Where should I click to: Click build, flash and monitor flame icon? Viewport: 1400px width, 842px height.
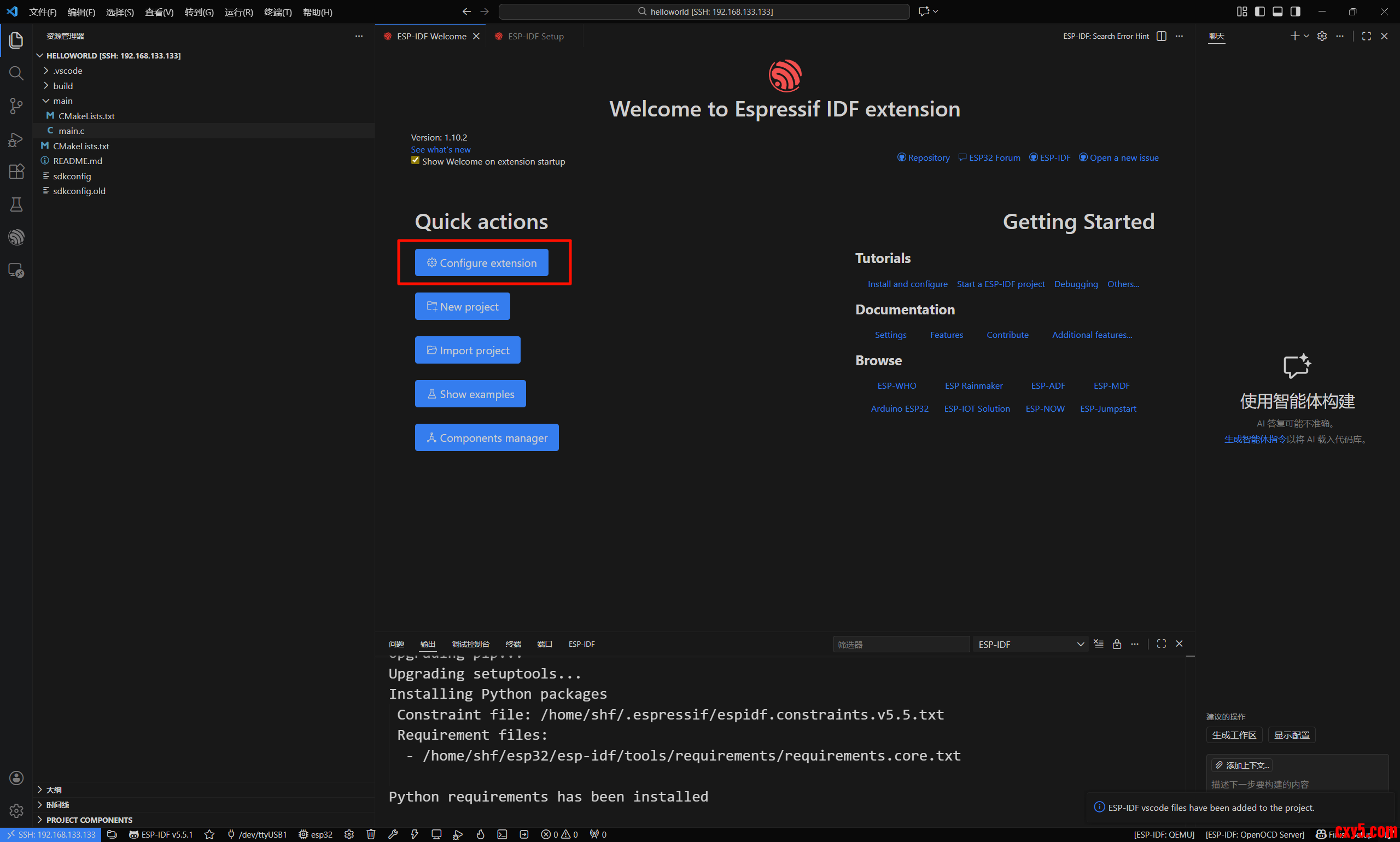tap(480, 834)
